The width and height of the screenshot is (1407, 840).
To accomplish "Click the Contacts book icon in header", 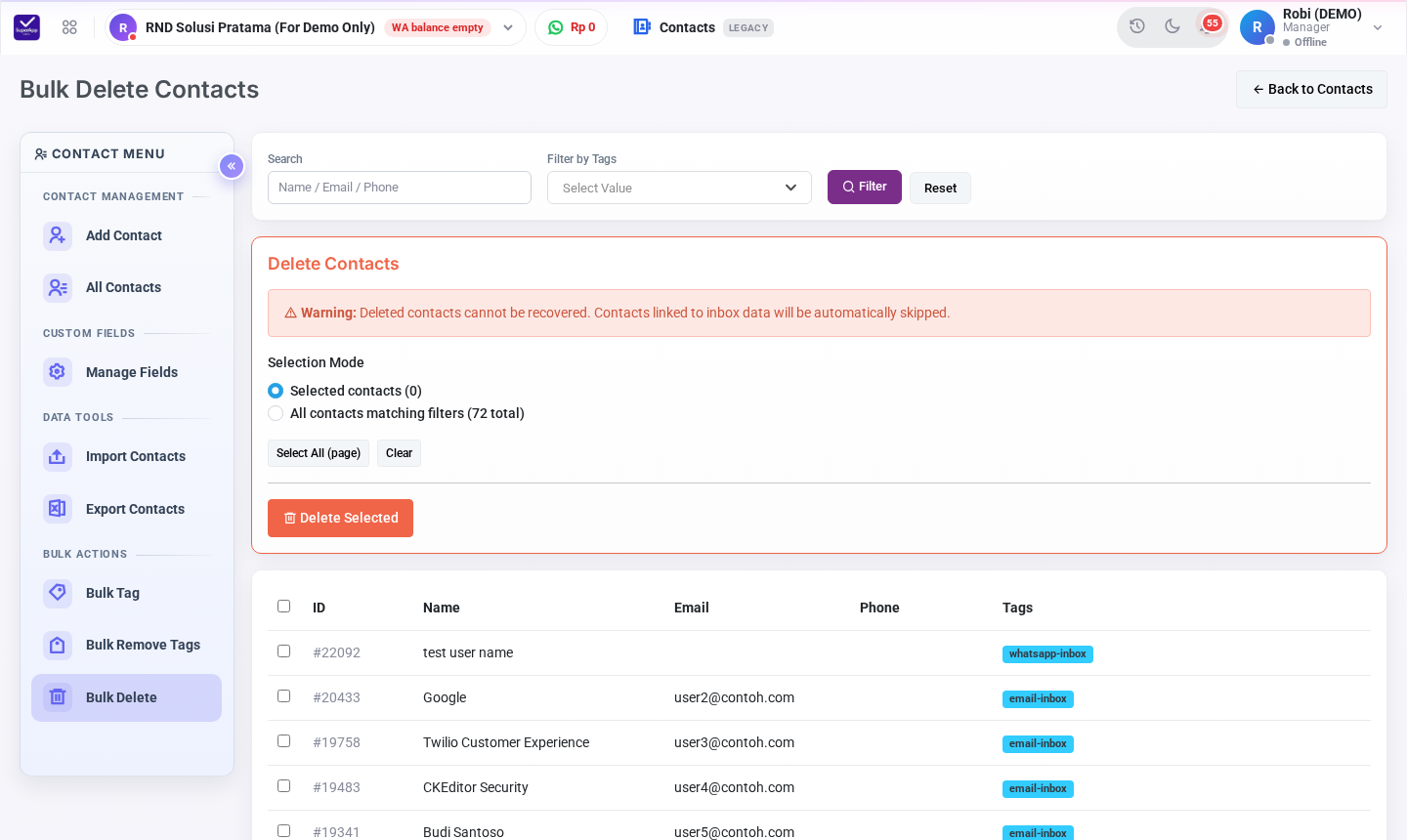I will point(642,27).
